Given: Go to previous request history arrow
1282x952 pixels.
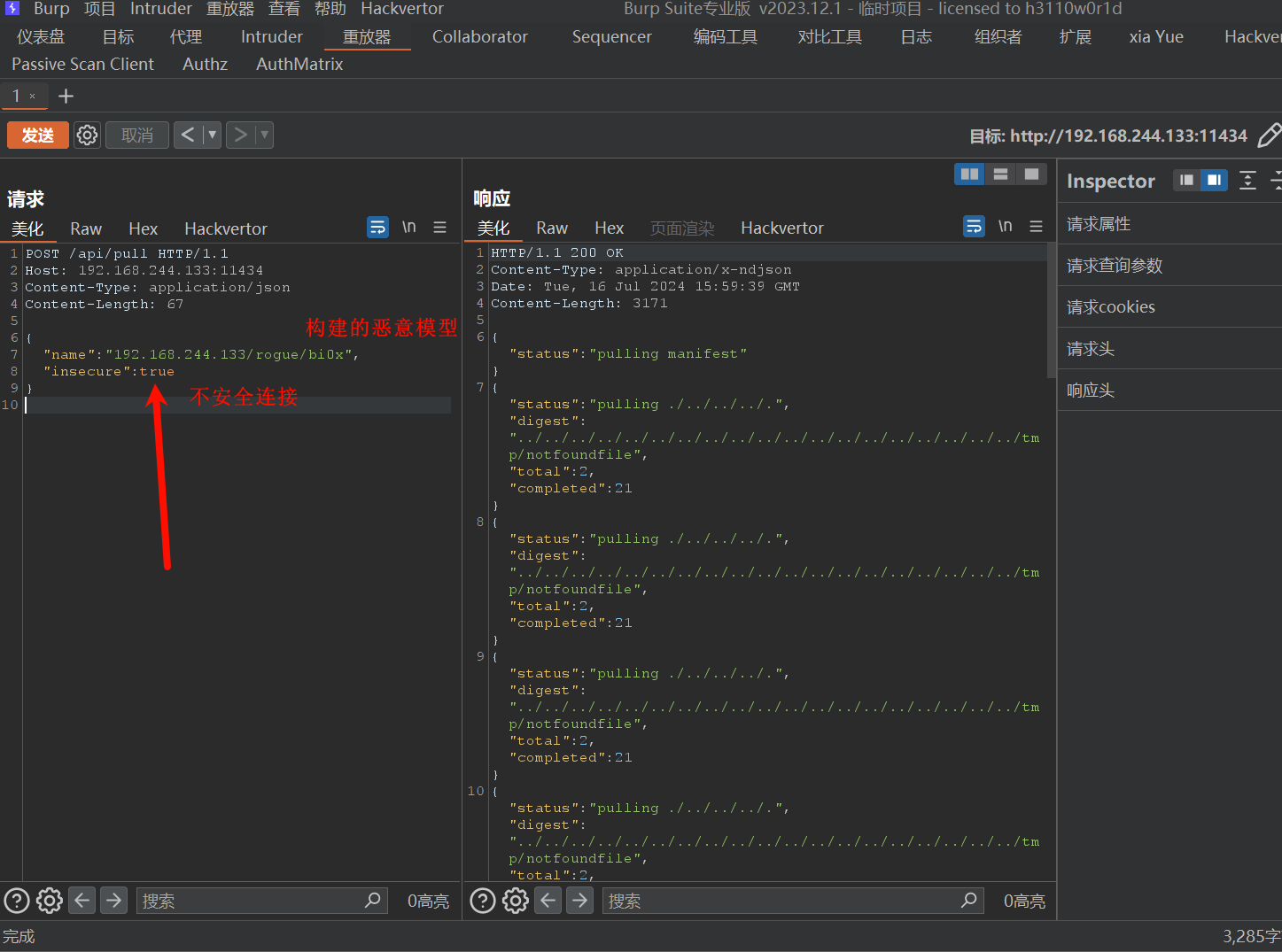Looking at the screenshot, I should coord(187,135).
